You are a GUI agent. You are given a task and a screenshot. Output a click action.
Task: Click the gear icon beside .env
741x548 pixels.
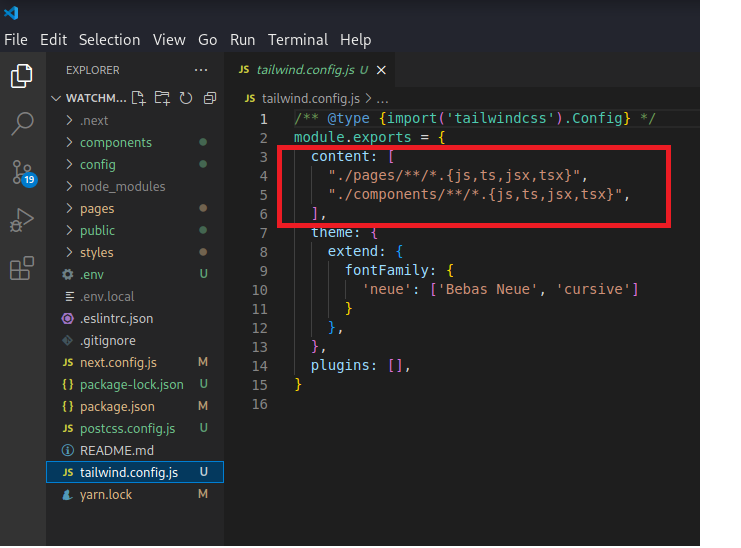pos(68,274)
